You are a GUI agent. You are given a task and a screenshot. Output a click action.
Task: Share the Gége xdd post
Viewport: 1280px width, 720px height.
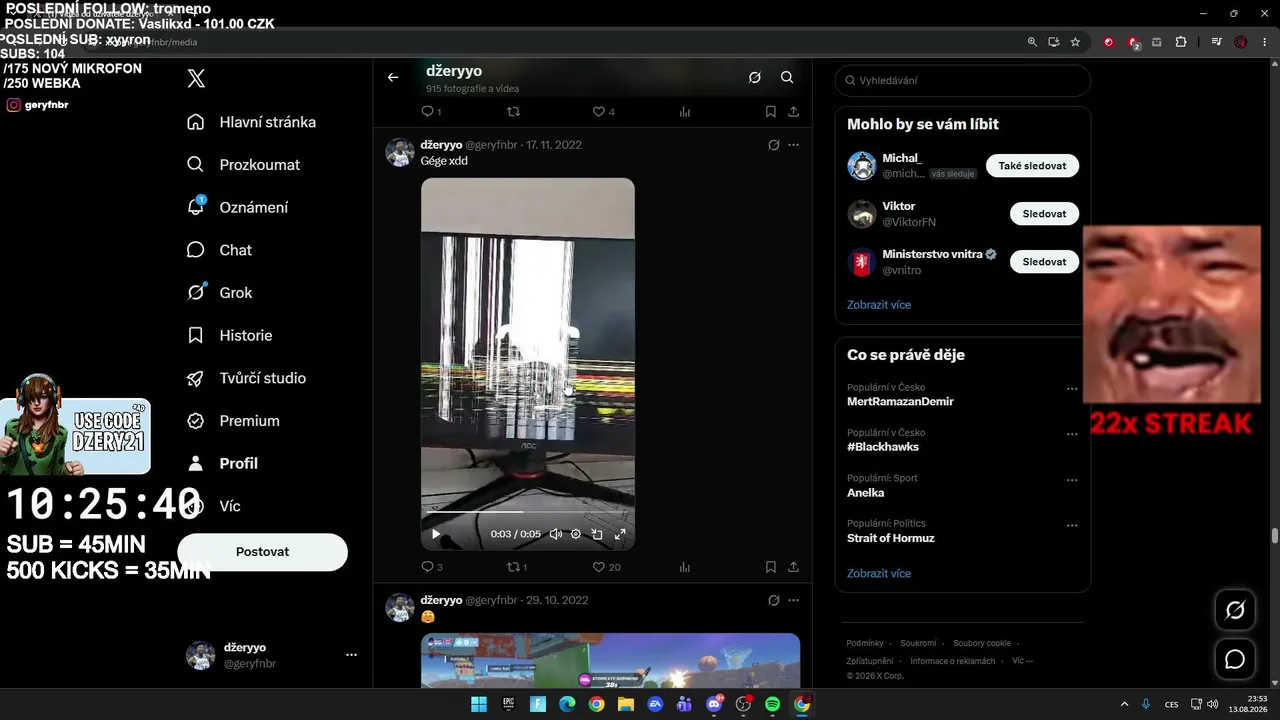(793, 567)
